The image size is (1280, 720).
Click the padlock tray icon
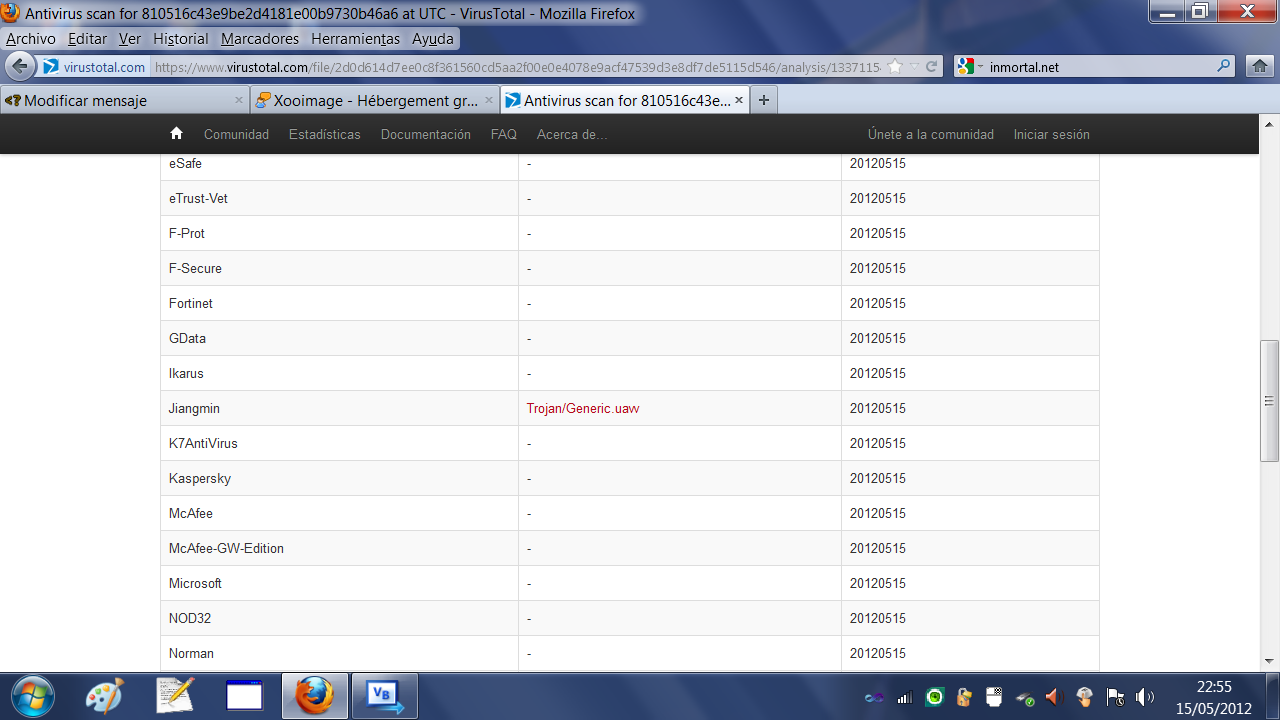point(964,697)
